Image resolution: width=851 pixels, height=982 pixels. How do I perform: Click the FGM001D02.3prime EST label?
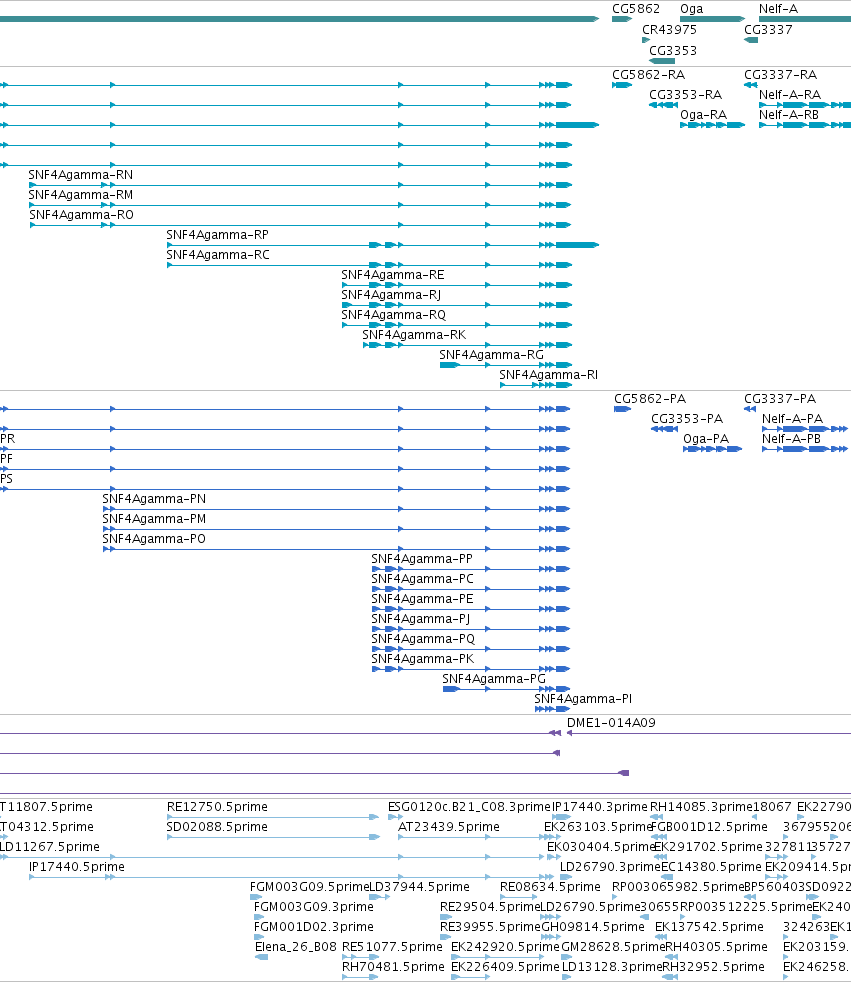[314, 928]
